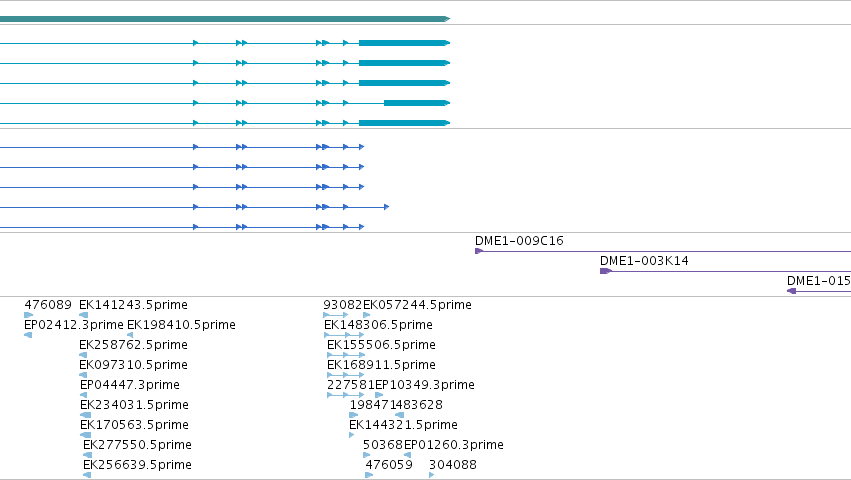Select the EP02412.3prime label

74,325
